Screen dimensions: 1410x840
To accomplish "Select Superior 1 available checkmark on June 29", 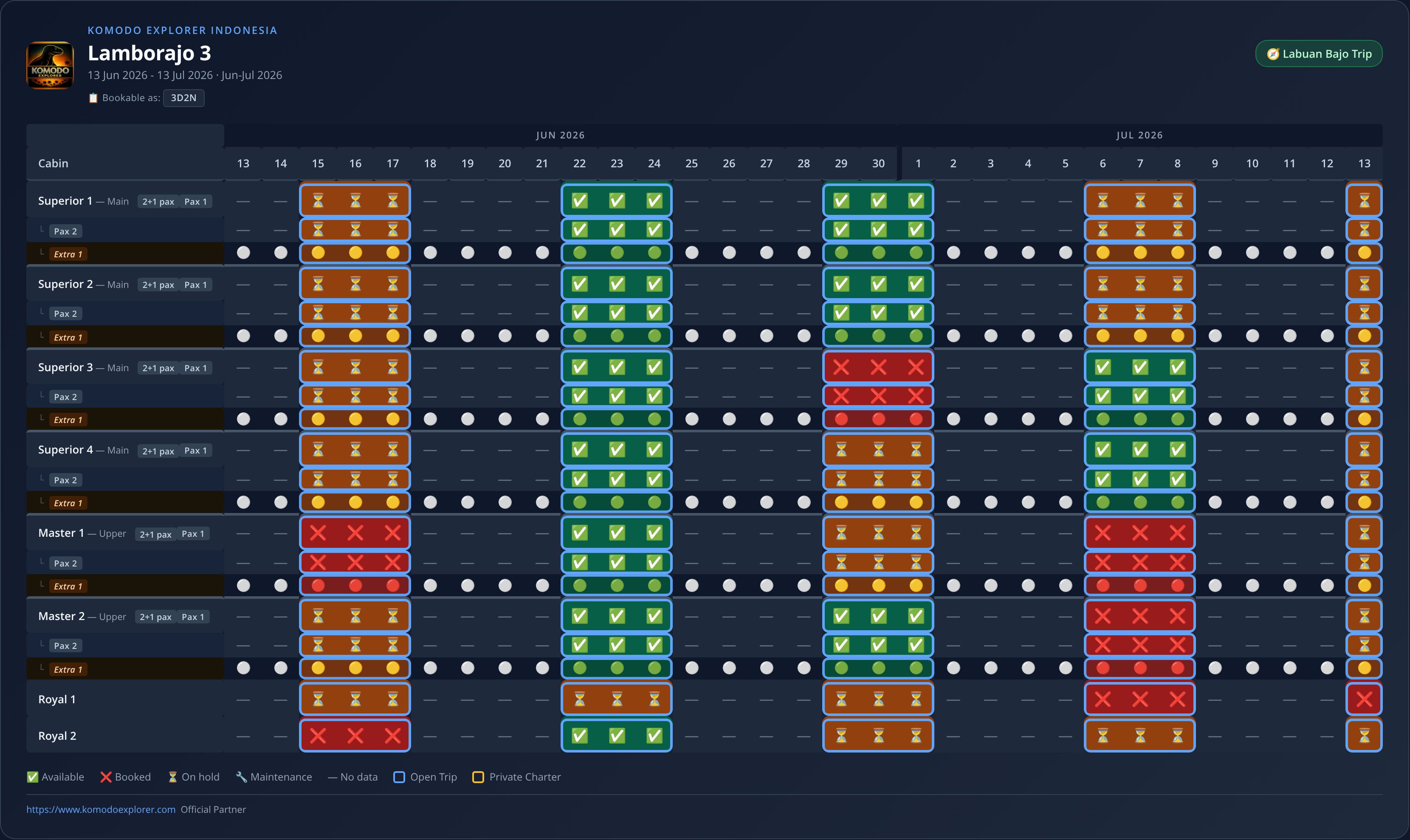I will click(841, 200).
